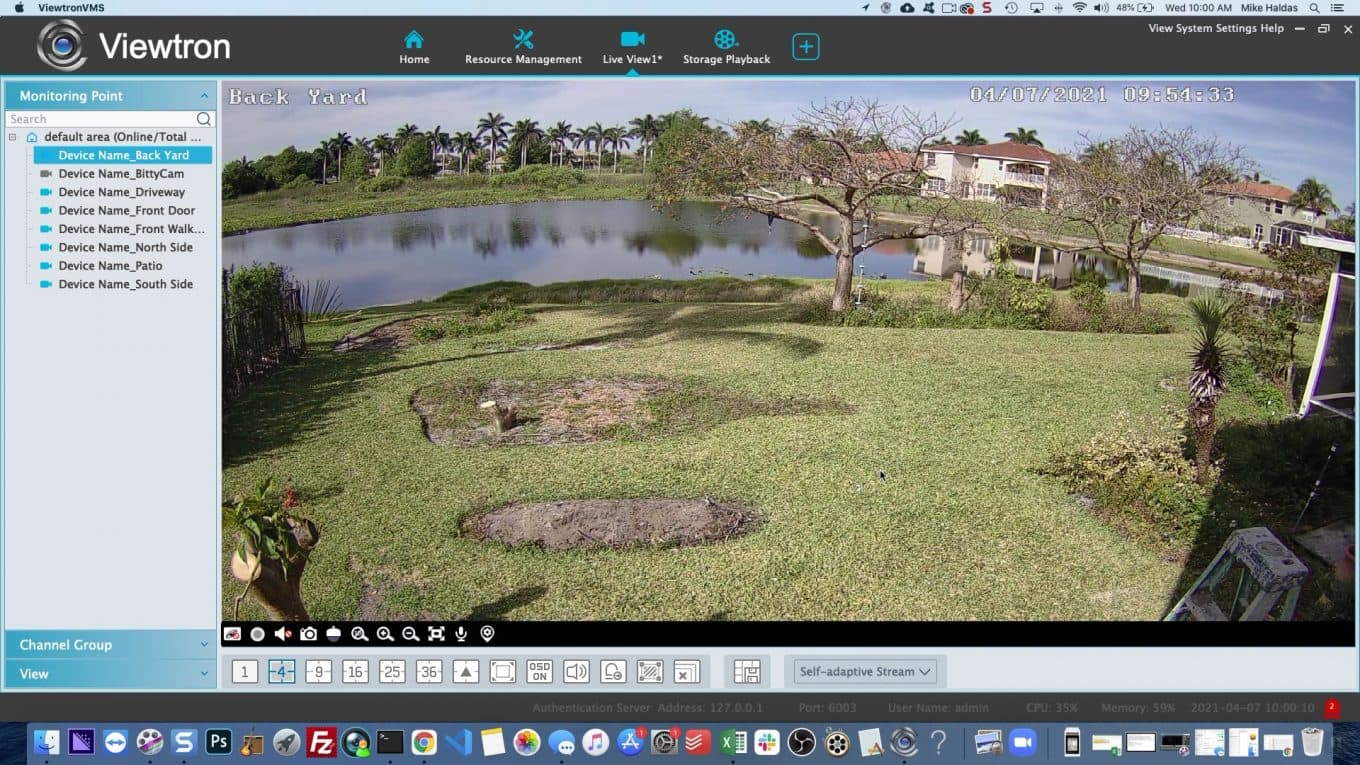Select the 9-camera grid layout
The width and height of the screenshot is (1360, 765).
tap(317, 671)
